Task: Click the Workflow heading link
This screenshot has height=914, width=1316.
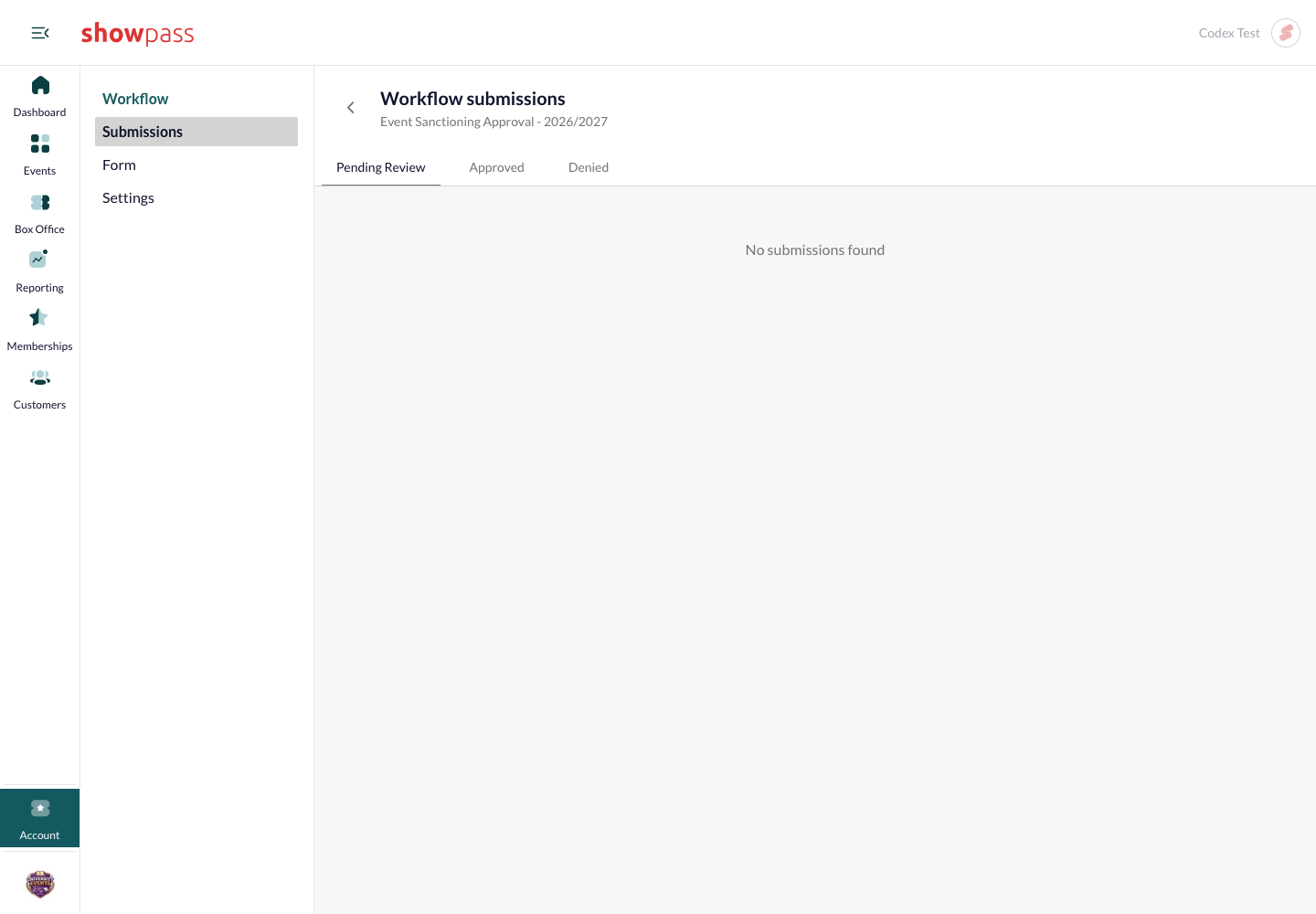Action: pyautogui.click(x=135, y=99)
